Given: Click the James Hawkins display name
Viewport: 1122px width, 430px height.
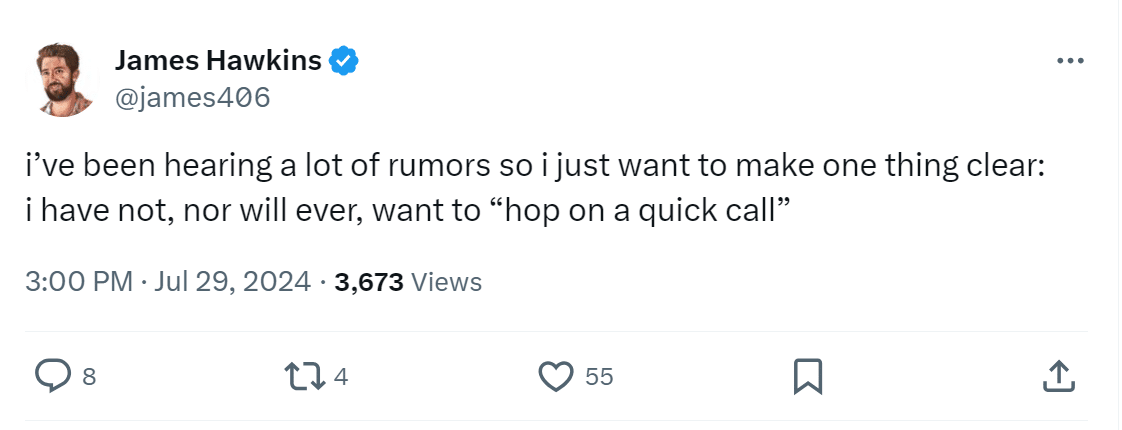Looking at the screenshot, I should 218,61.
